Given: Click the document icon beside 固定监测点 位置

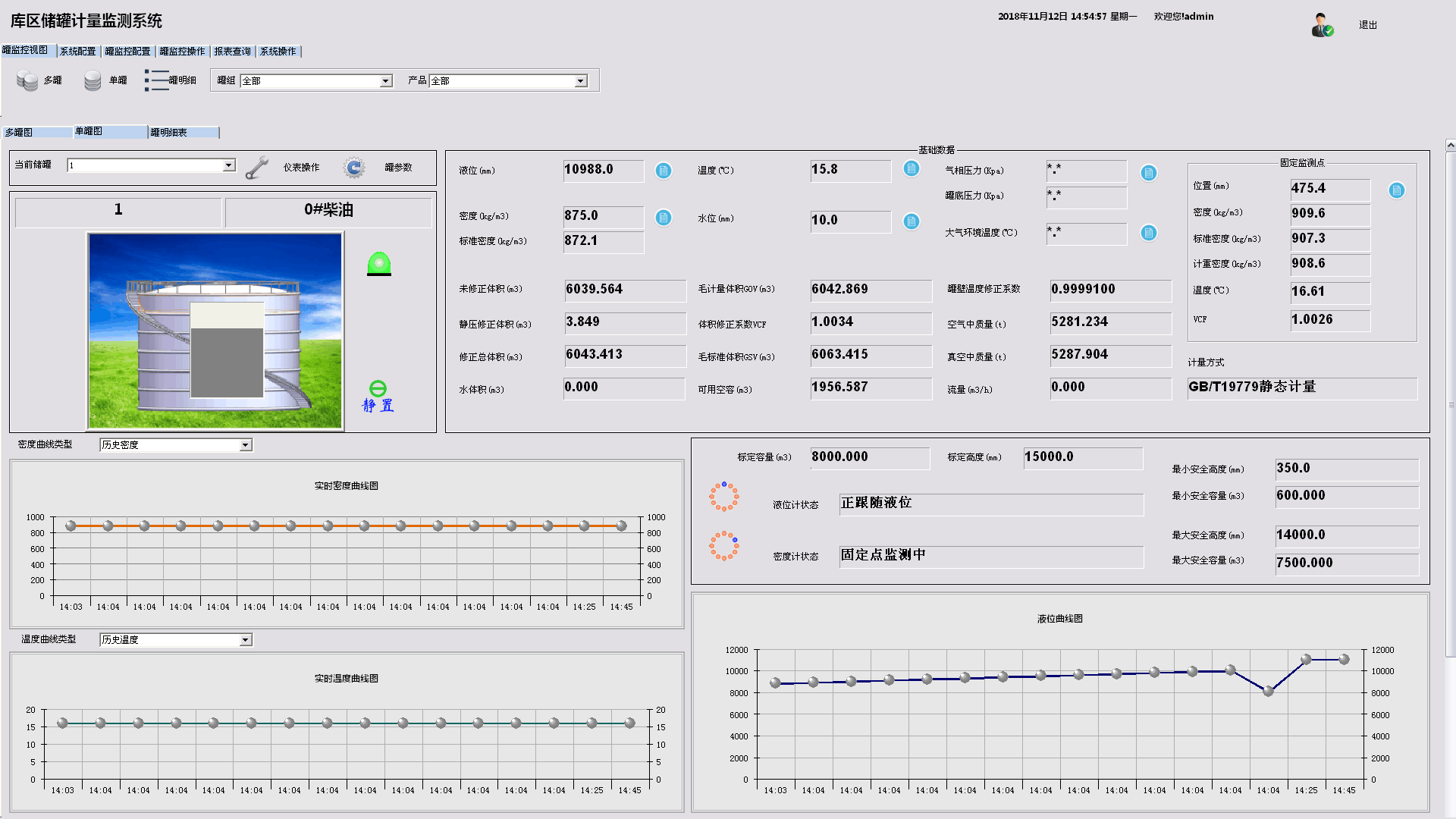Looking at the screenshot, I should click(x=1397, y=190).
